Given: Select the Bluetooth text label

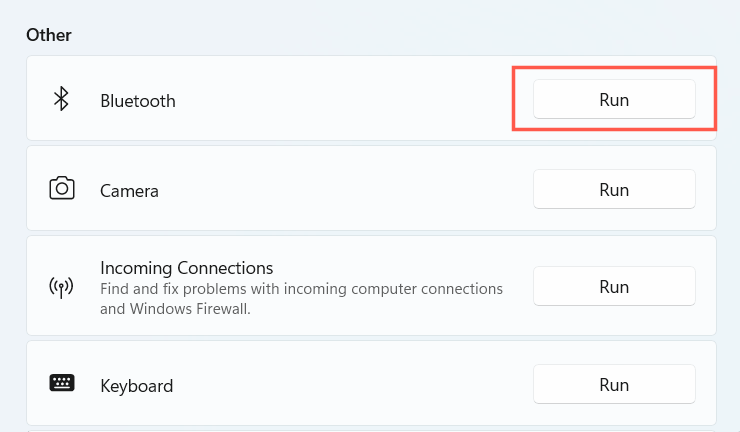Looking at the screenshot, I should 138,101.
